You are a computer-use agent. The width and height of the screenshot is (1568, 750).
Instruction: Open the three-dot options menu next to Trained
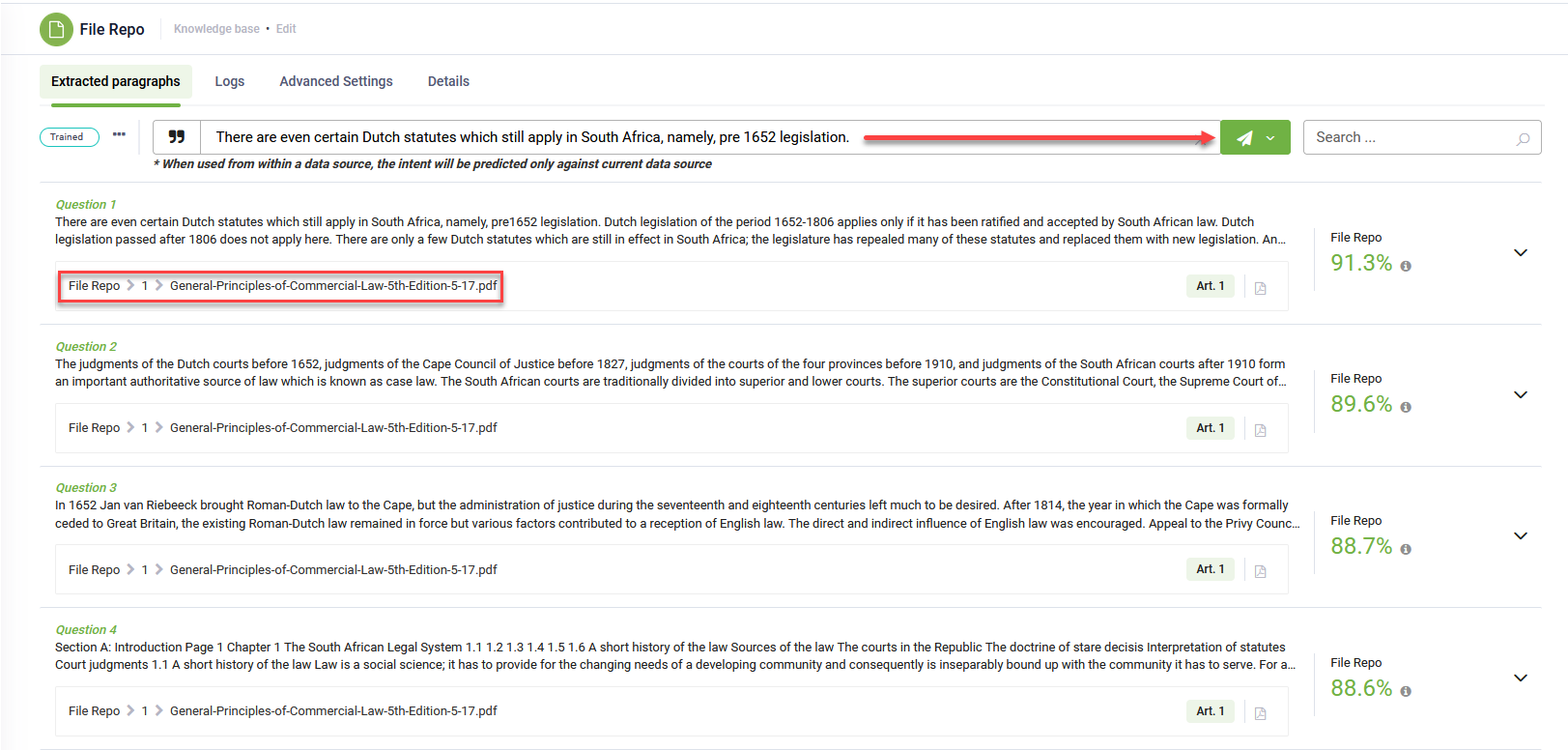point(119,135)
